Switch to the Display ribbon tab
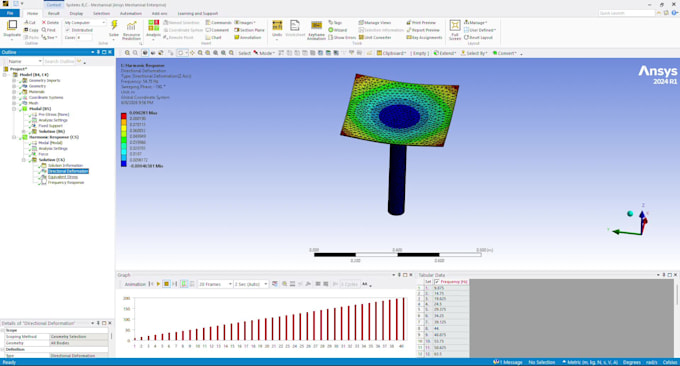680x366 pixels. tap(76, 13)
